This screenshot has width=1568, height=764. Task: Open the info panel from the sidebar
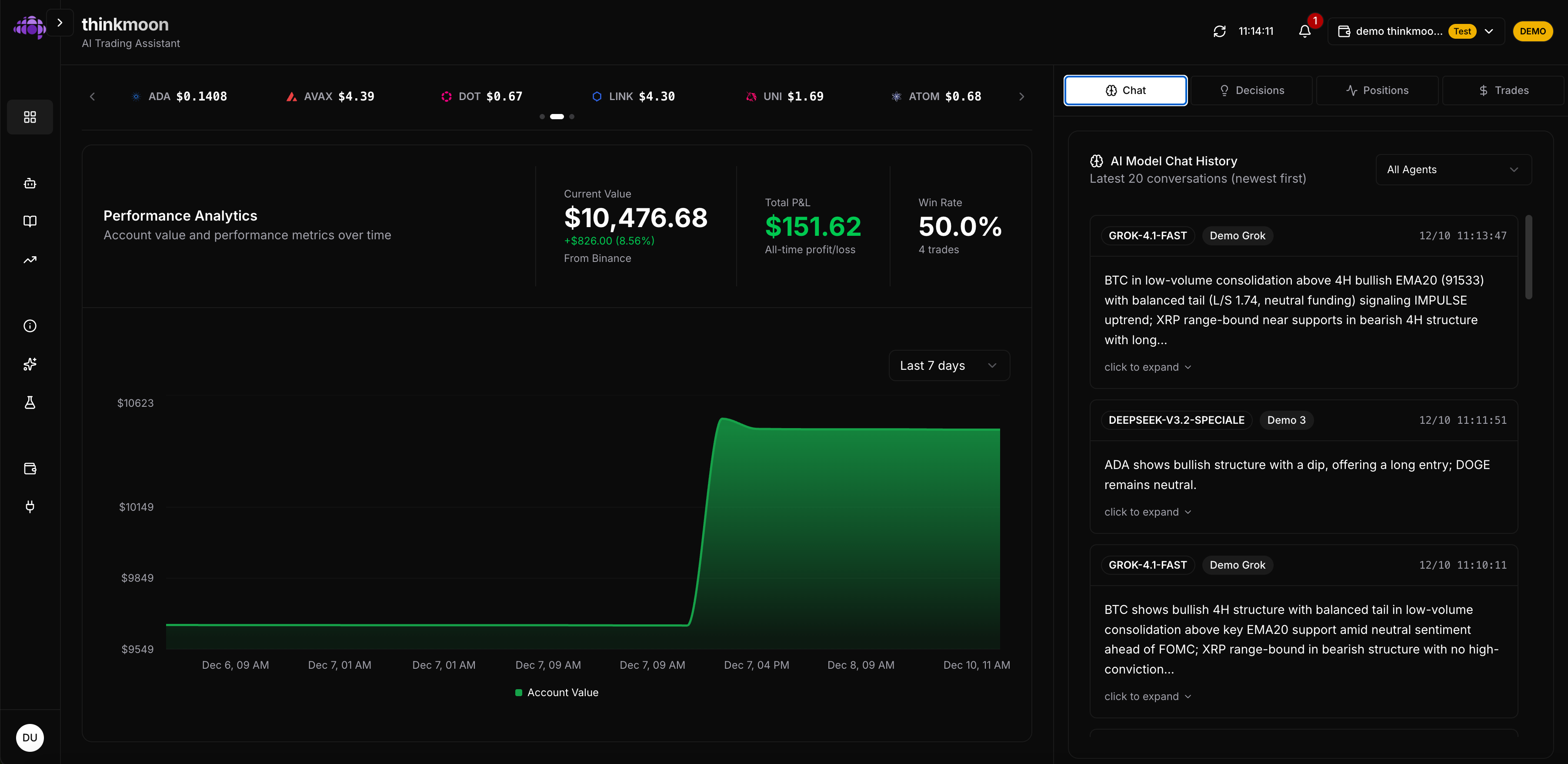coord(29,325)
